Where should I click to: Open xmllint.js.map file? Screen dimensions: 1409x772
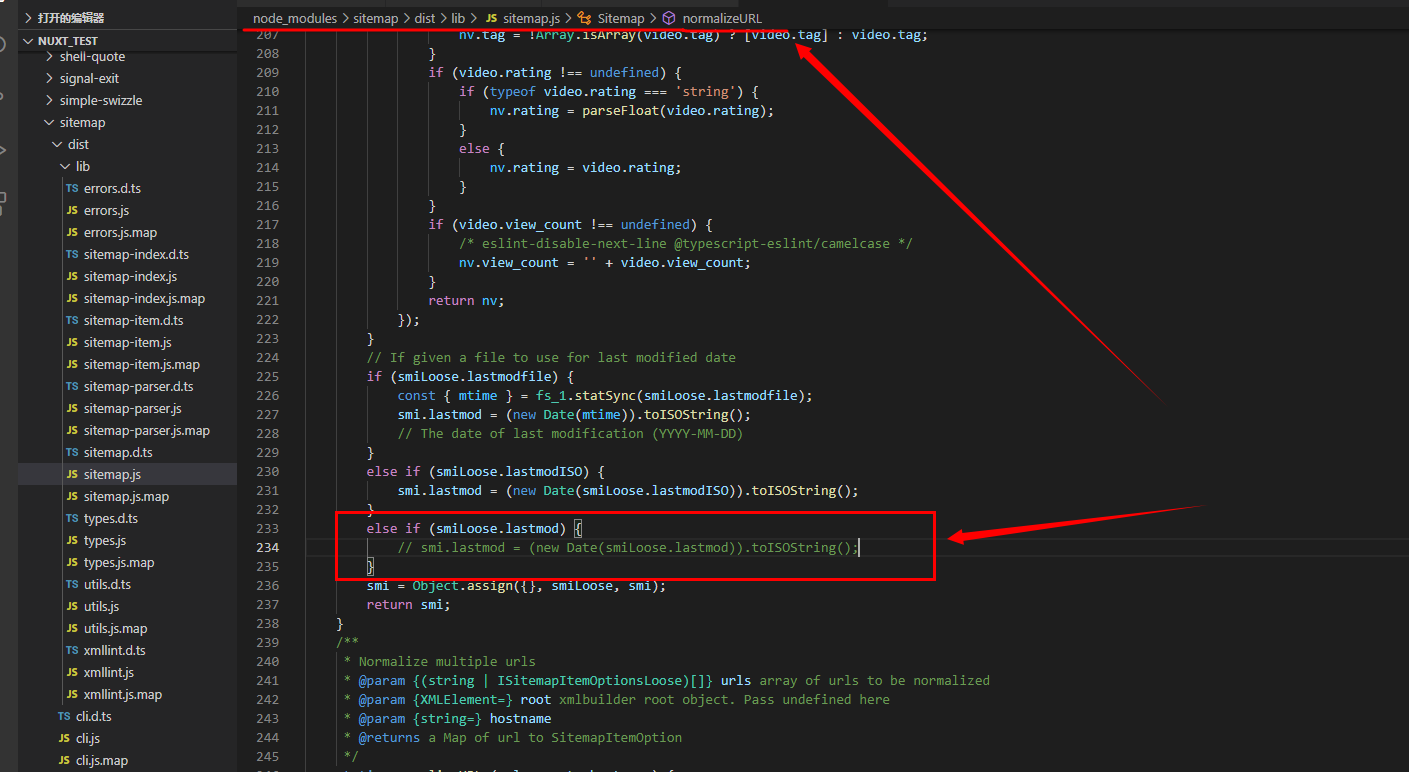click(x=123, y=695)
